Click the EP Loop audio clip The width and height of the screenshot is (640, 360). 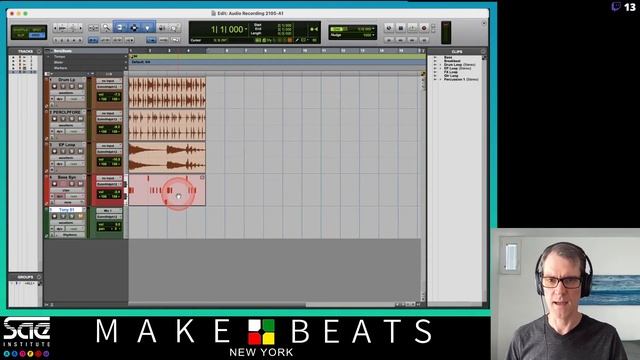167,158
